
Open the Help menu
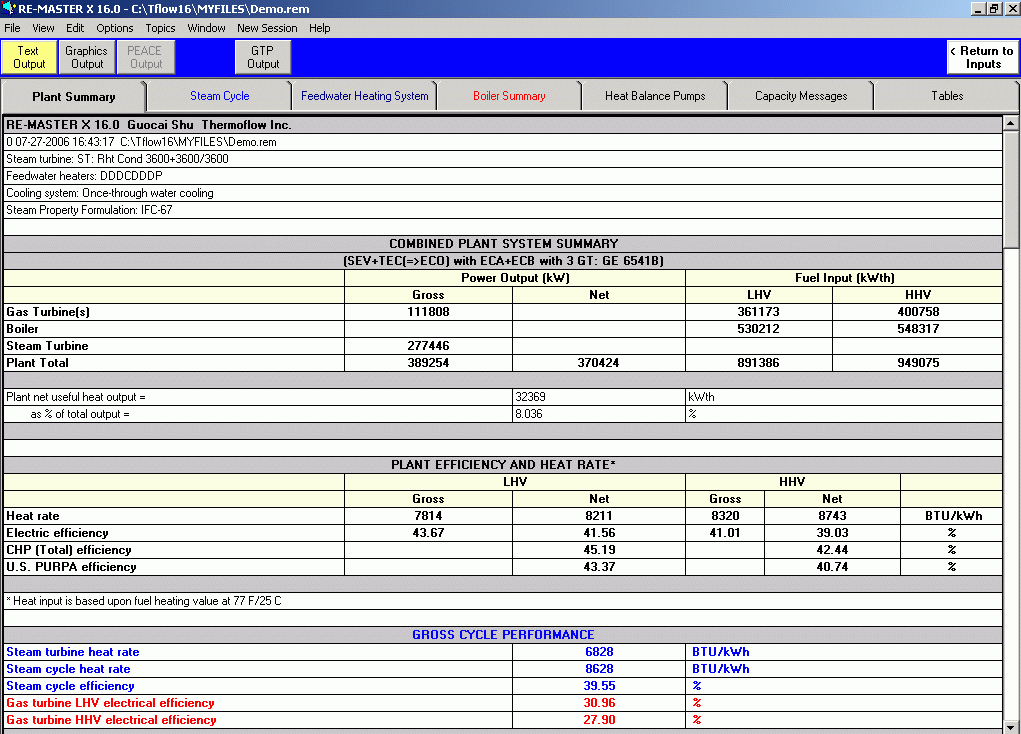pos(320,28)
